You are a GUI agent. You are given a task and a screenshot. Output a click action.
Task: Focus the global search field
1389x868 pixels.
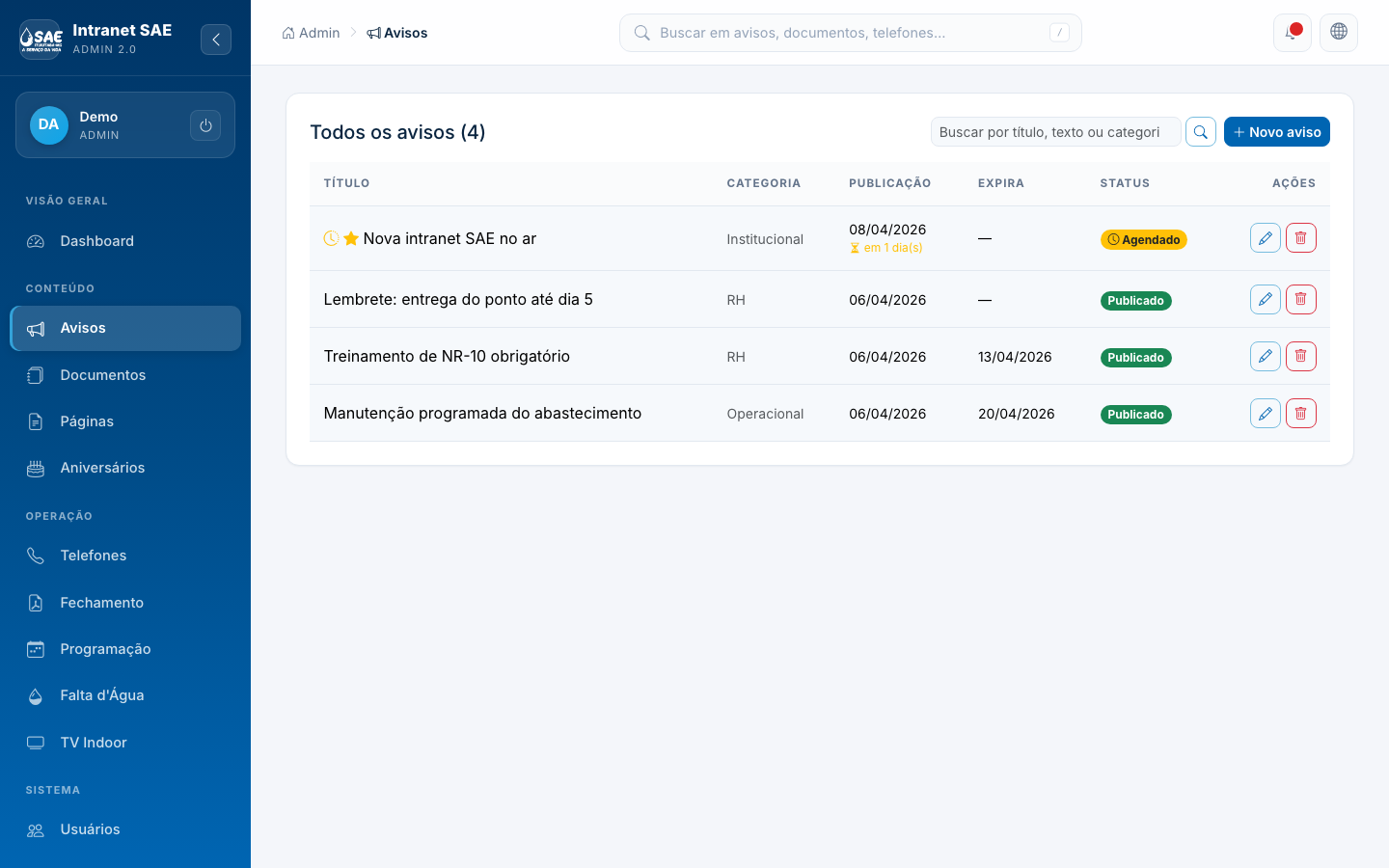851,33
